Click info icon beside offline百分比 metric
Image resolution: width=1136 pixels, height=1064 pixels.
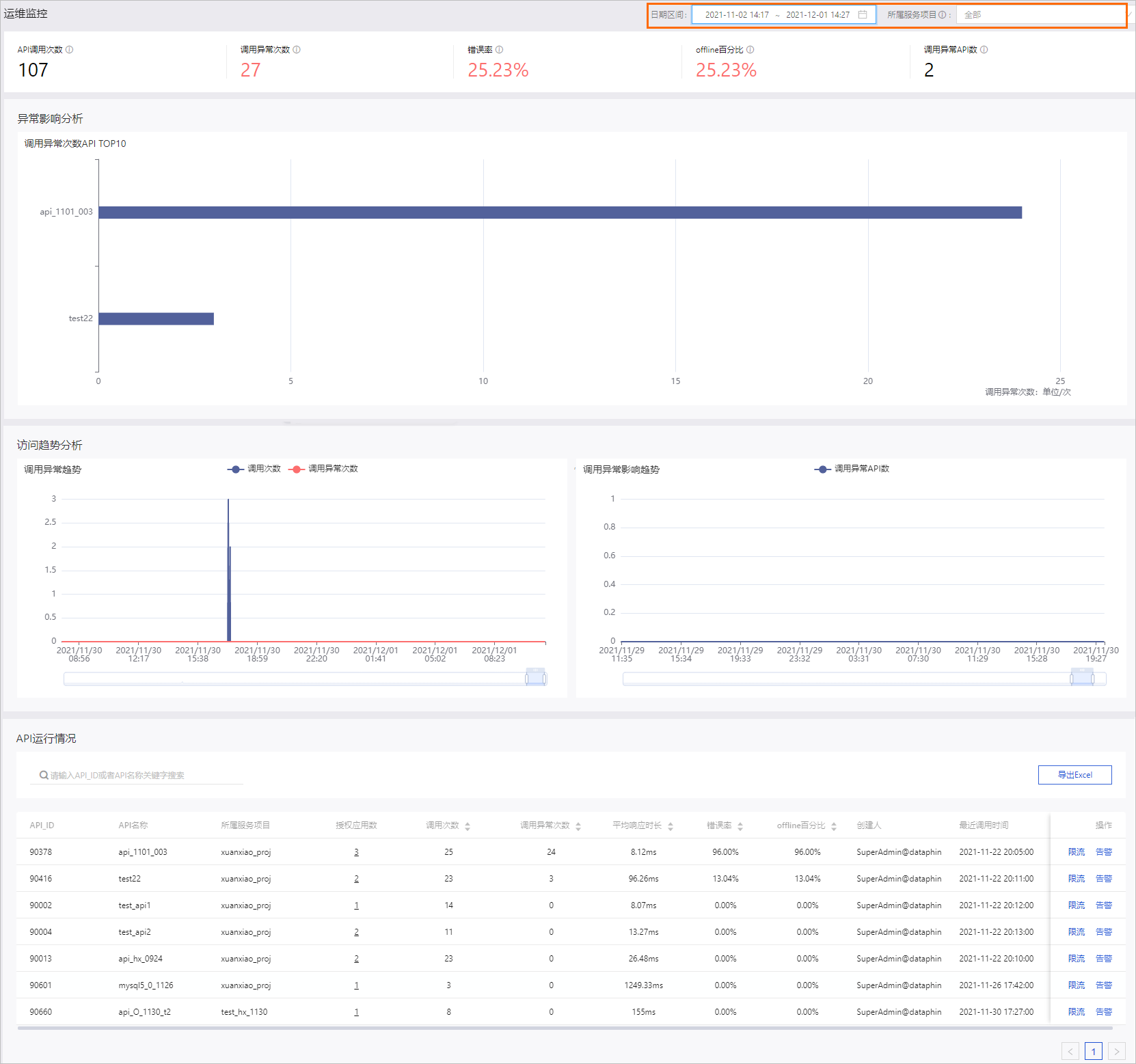click(x=750, y=50)
